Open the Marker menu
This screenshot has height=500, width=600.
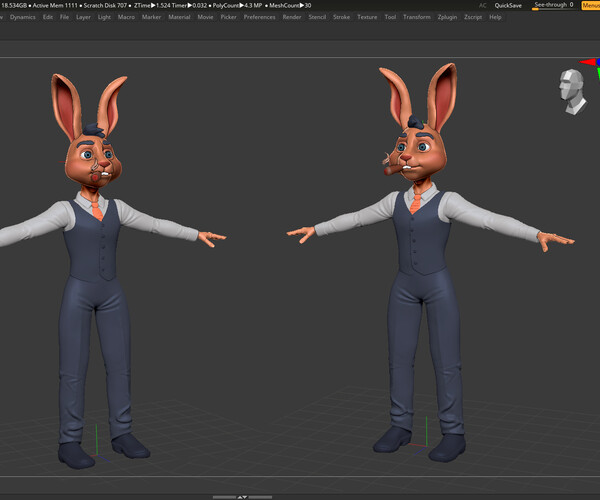pos(152,17)
